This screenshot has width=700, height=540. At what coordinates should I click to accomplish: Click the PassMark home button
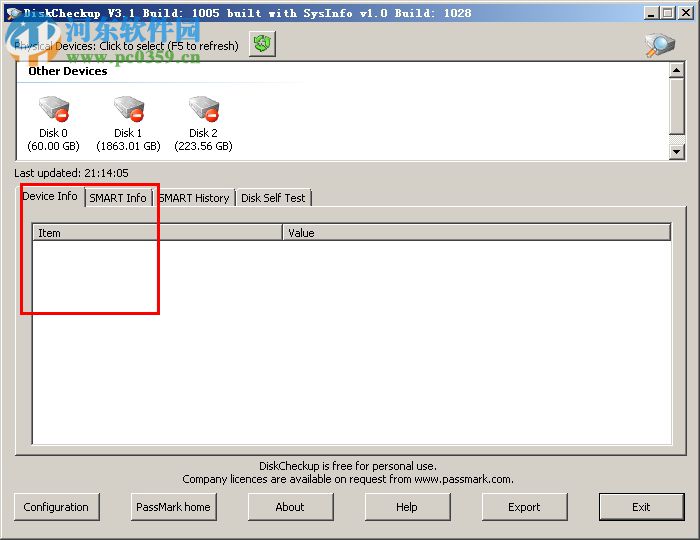[x=173, y=507]
